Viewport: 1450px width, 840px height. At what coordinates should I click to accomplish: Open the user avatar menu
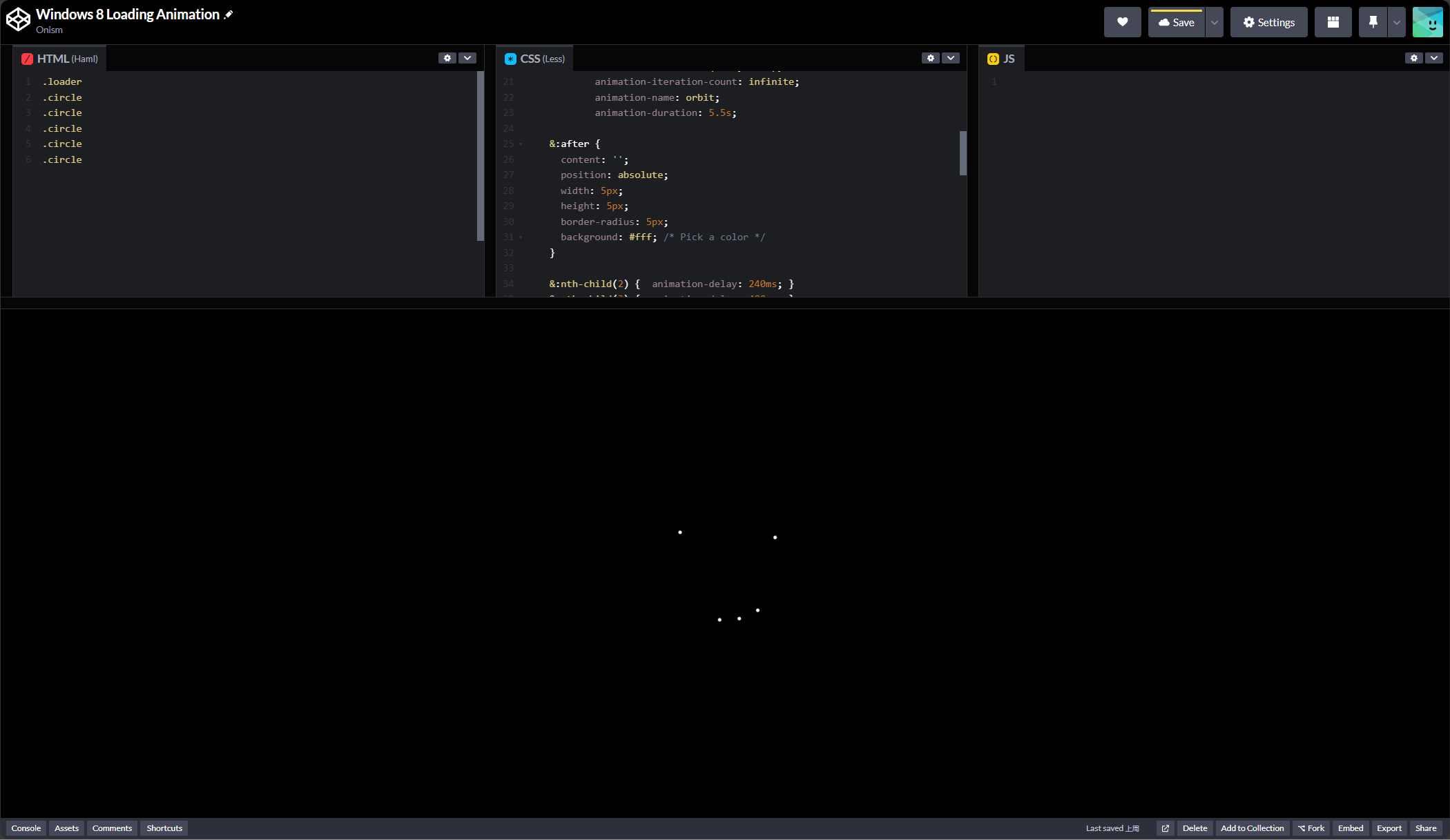[x=1427, y=22]
